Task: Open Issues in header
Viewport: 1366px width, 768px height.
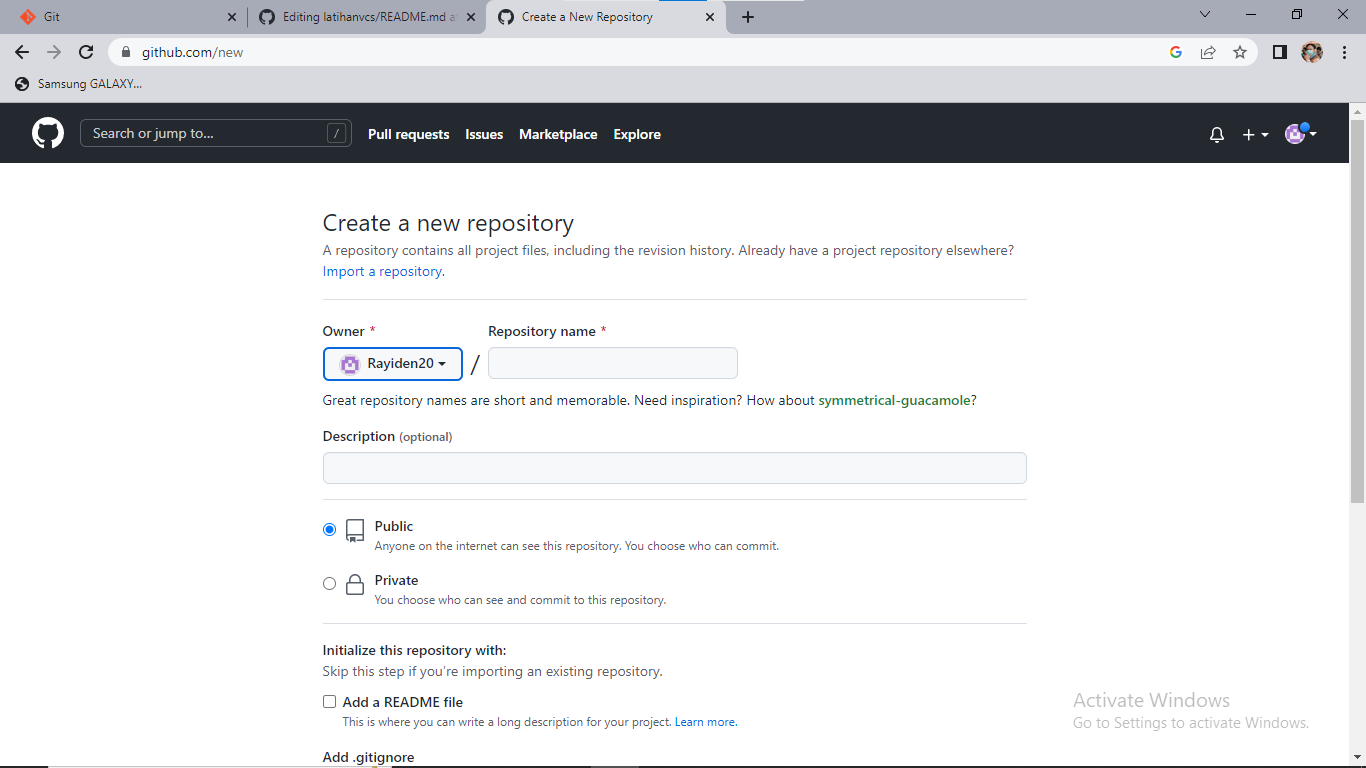Action: (484, 134)
